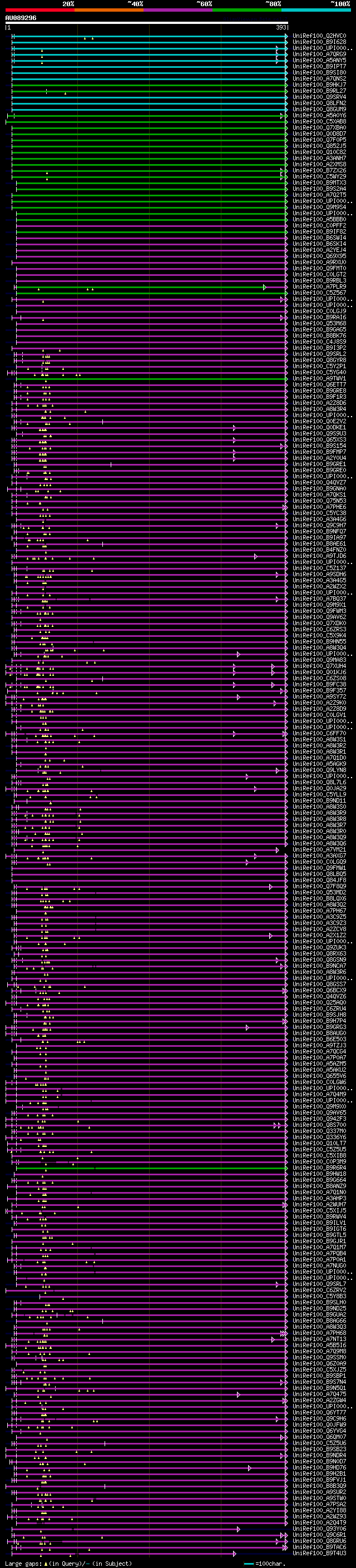
Task: Choose UniRef100_B9MTX3 hit name
Action: [319, 182]
